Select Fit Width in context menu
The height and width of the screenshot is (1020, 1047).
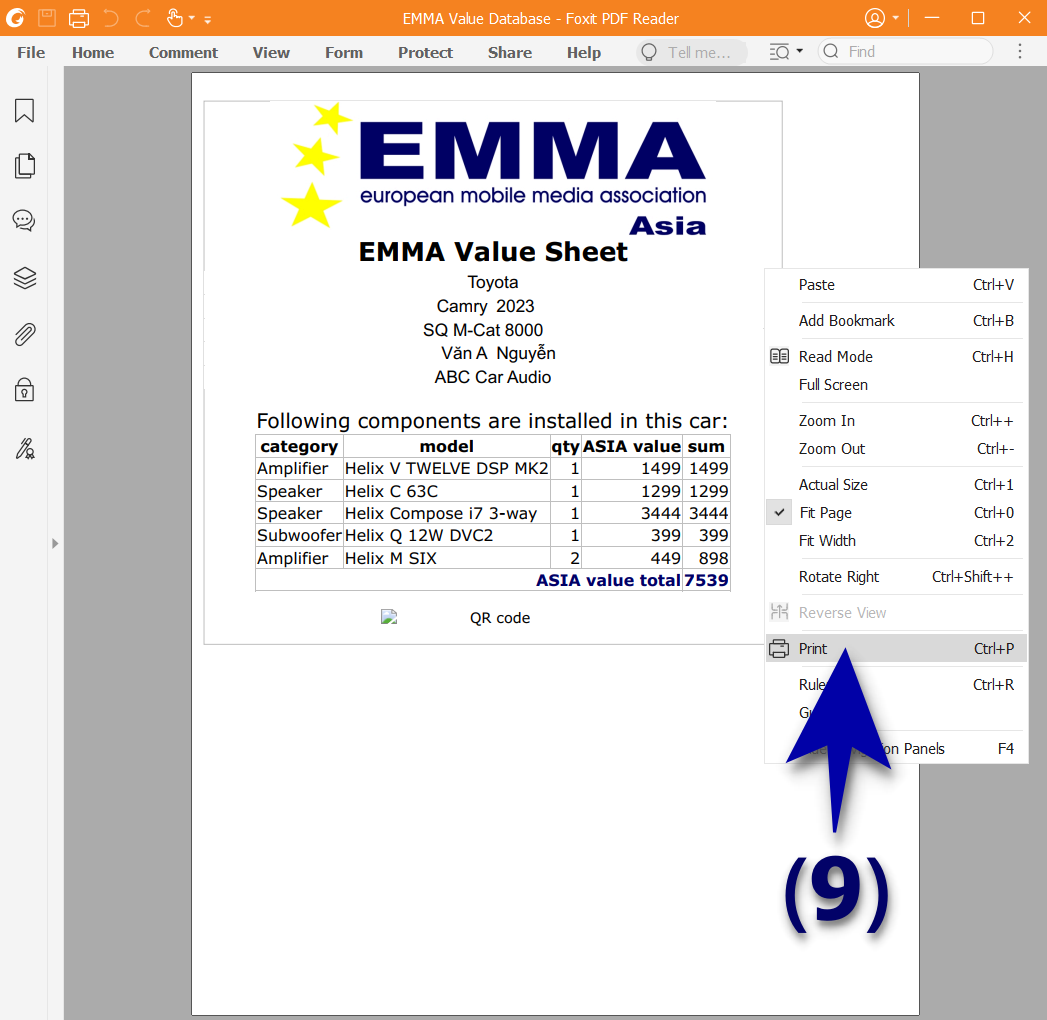[895, 541]
